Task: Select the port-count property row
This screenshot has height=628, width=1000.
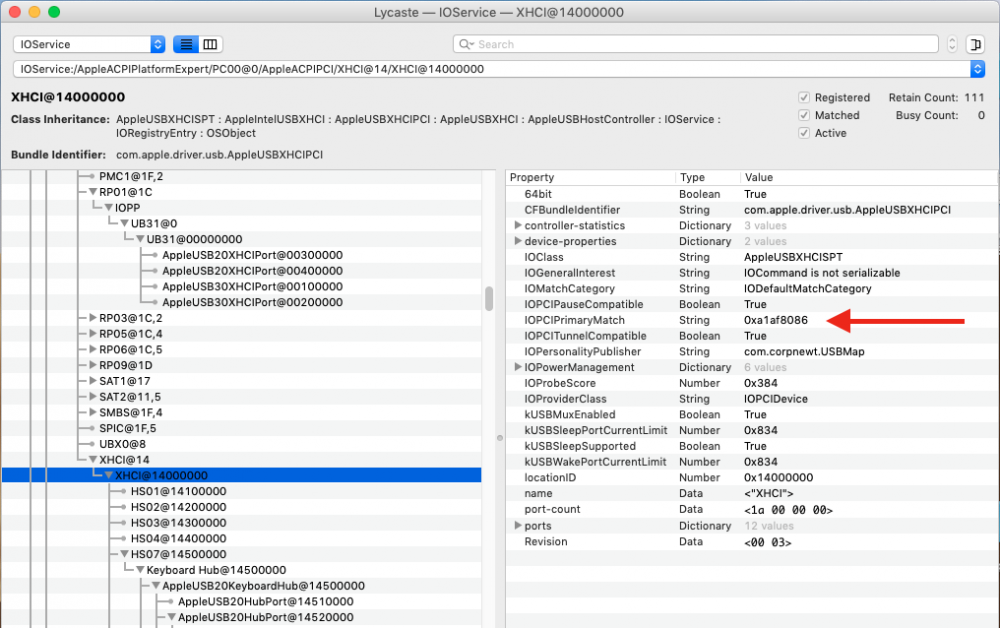Action: pyautogui.click(x=752, y=509)
